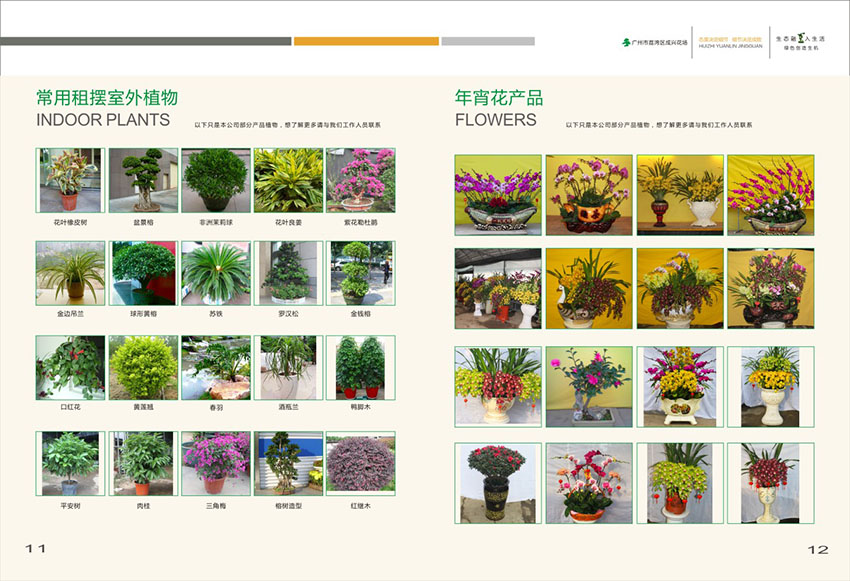Click page number 12 at bottom right
The width and height of the screenshot is (850, 581).
(820, 549)
